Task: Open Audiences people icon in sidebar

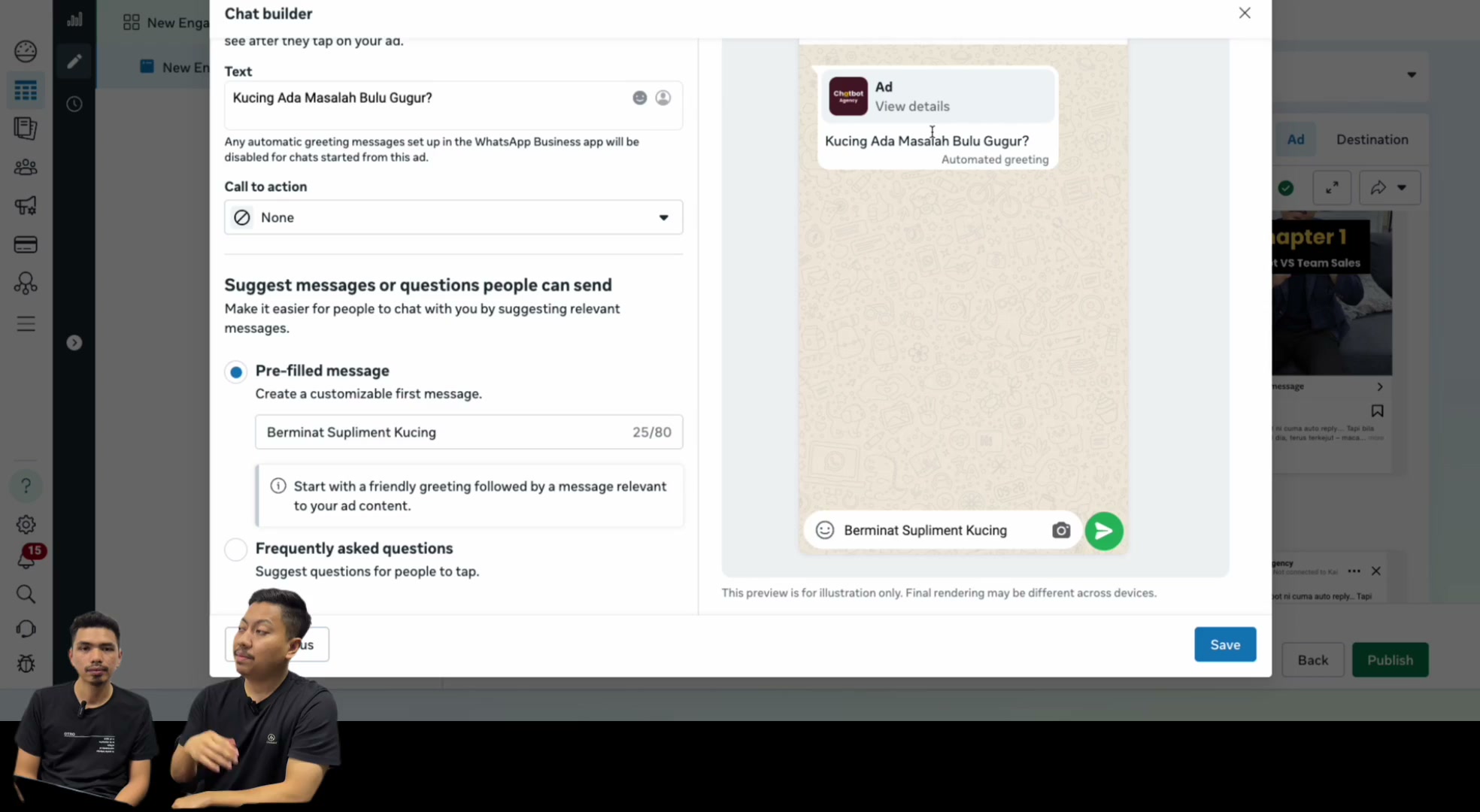Action: pyautogui.click(x=26, y=167)
